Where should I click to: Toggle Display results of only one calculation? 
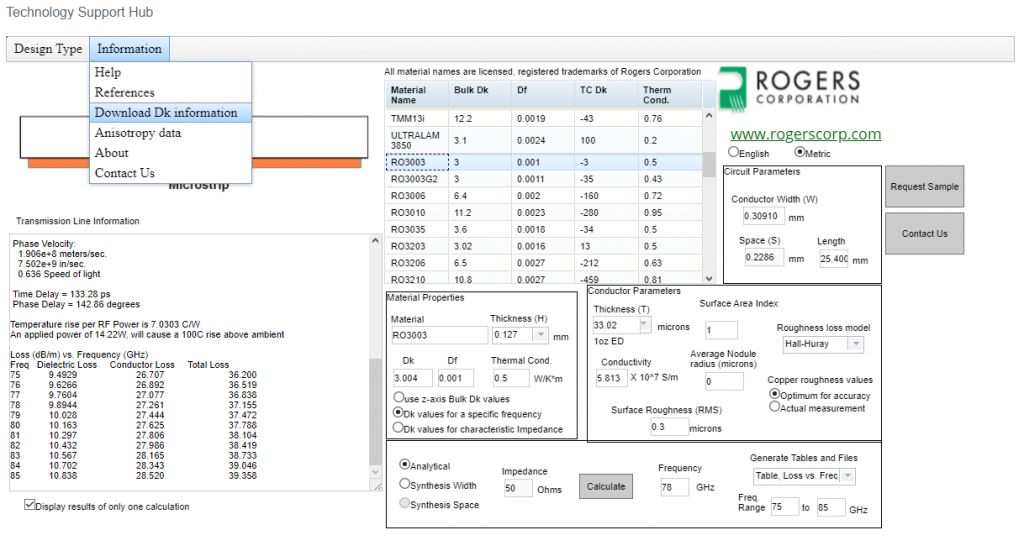click(29, 505)
